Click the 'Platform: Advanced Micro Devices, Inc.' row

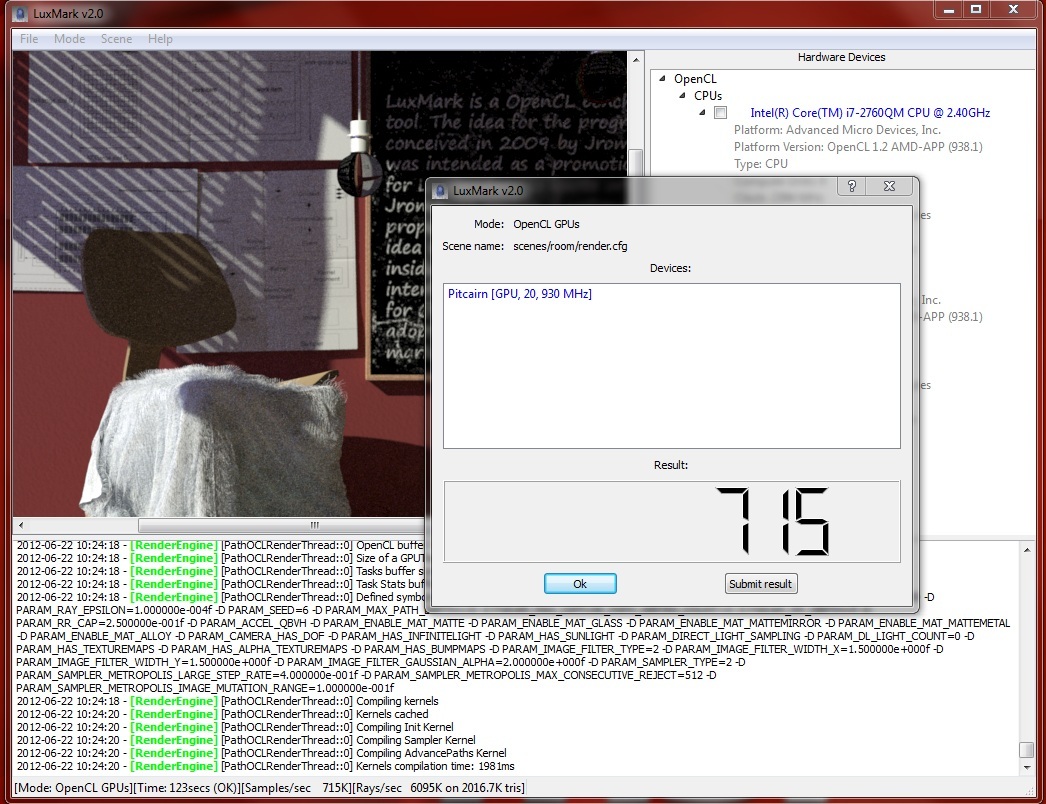(x=837, y=130)
